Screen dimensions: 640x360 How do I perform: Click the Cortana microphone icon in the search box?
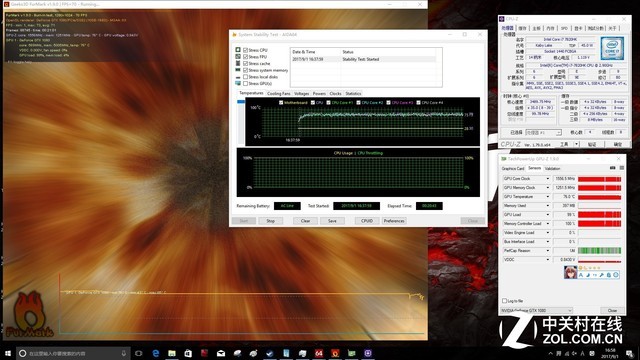[x=124, y=353]
